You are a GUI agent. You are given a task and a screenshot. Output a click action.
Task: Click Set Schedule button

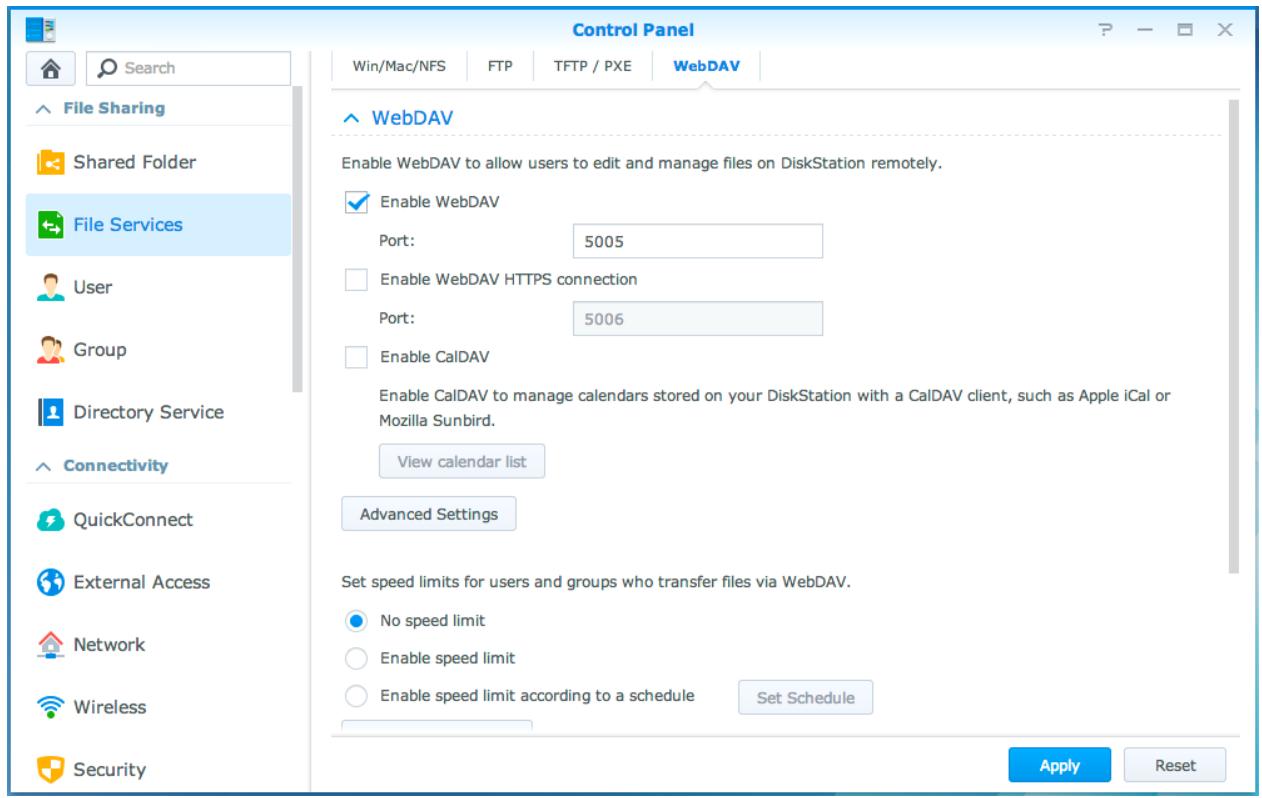pyautogui.click(x=805, y=698)
